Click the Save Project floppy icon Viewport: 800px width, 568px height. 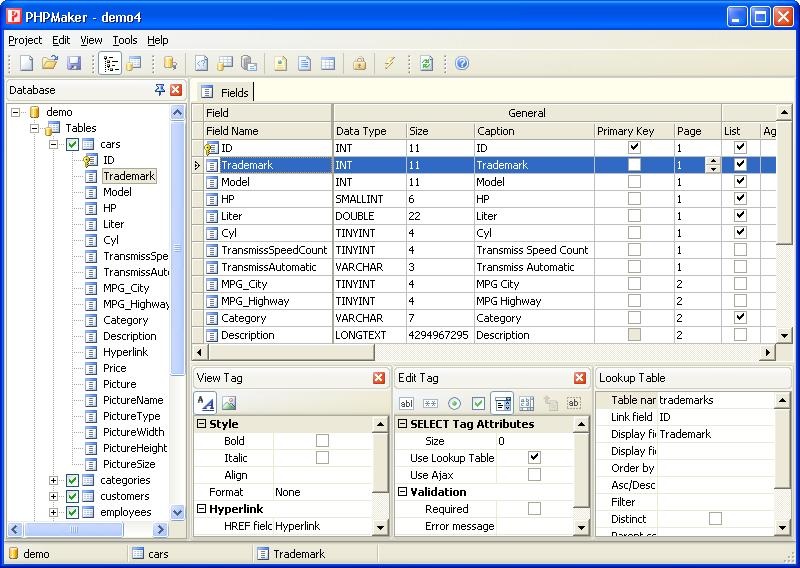pyautogui.click(x=73, y=63)
